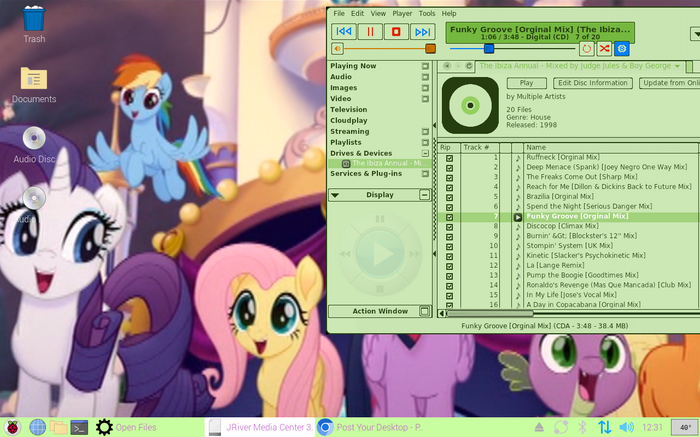Viewport: 700px width, 437px height.
Task: Click the Bluetooth tray icon
Action: tap(582, 427)
